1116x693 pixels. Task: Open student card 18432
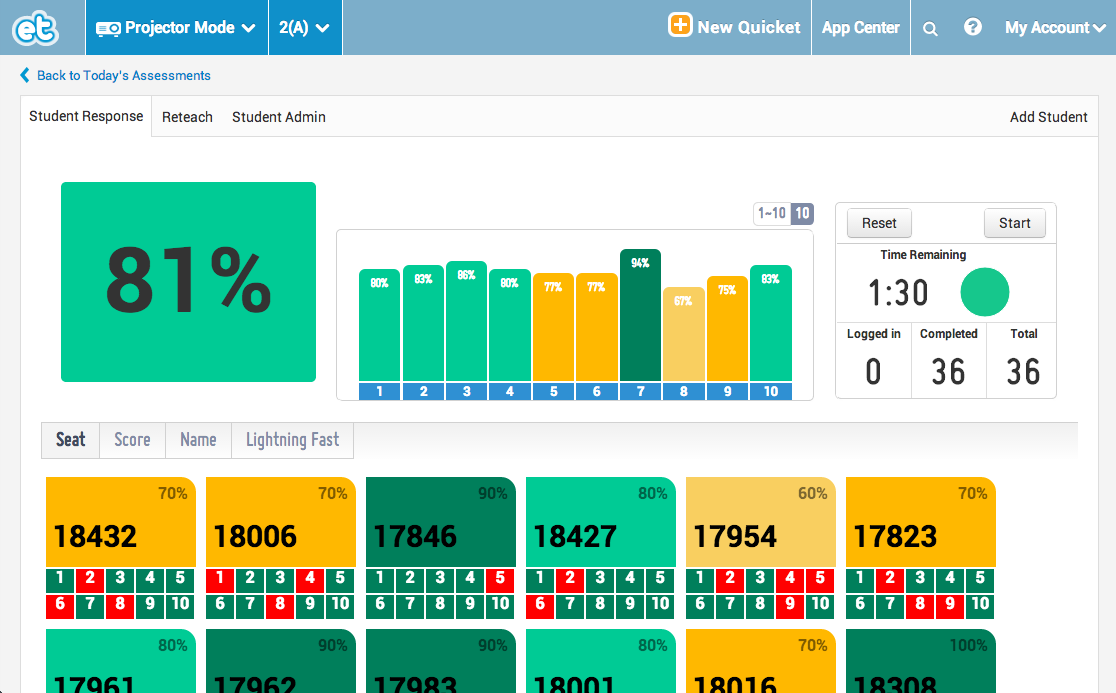(x=121, y=522)
